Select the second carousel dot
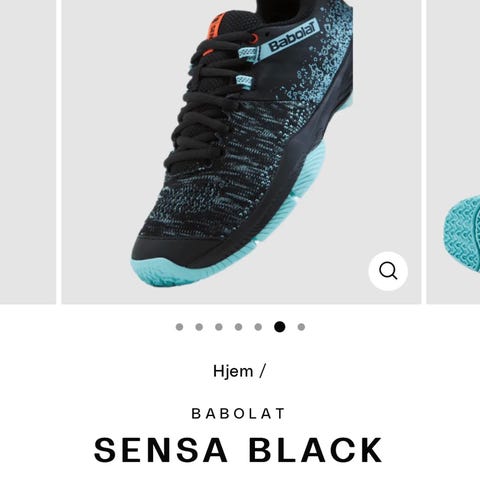 pos(199,327)
